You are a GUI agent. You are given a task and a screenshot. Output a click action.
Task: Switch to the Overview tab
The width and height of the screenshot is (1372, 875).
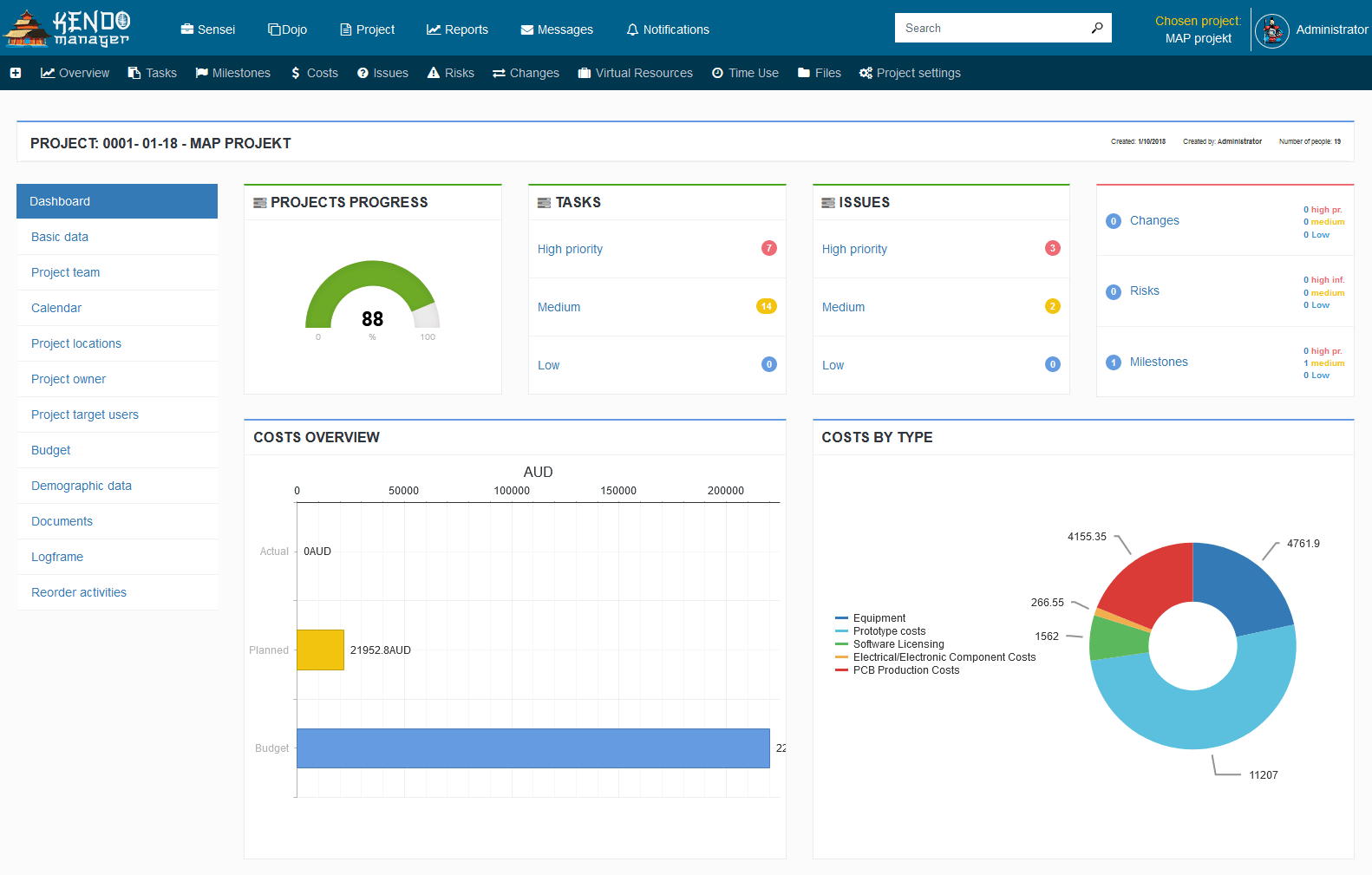75,73
